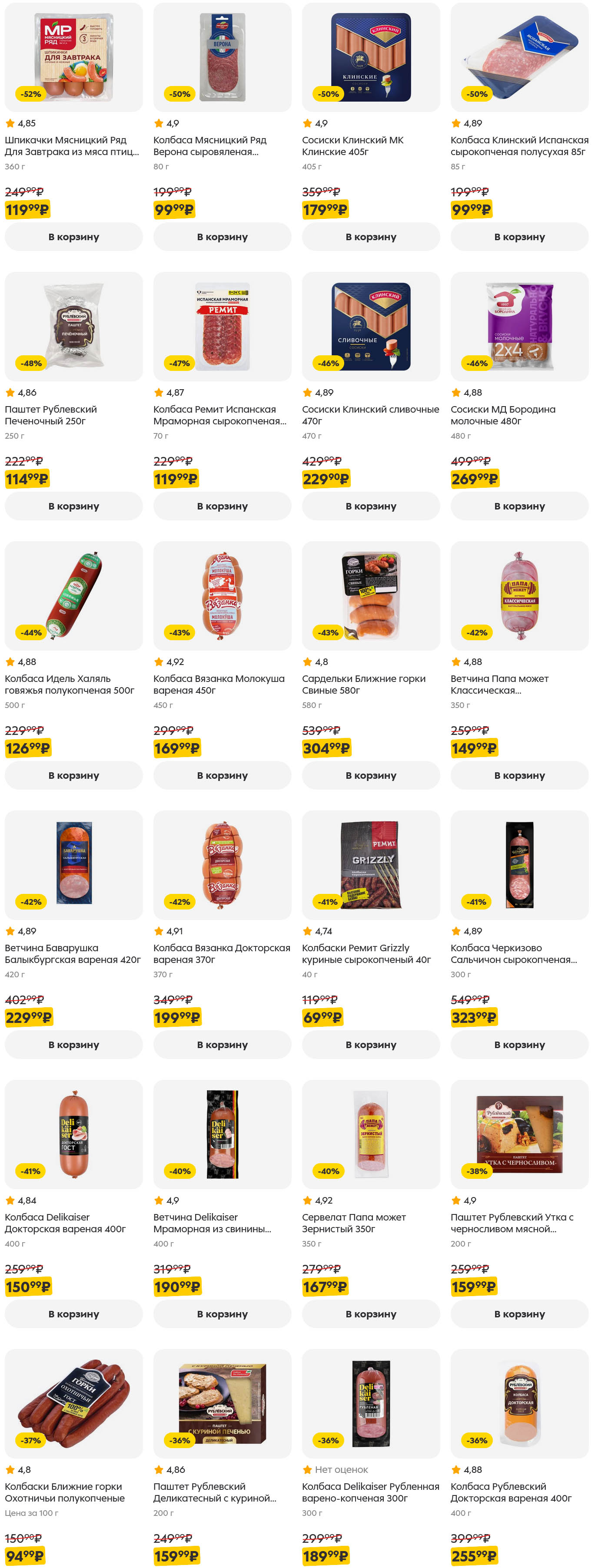Add Сосиски Клинский МК Клинские 405г to cart

coord(370,237)
